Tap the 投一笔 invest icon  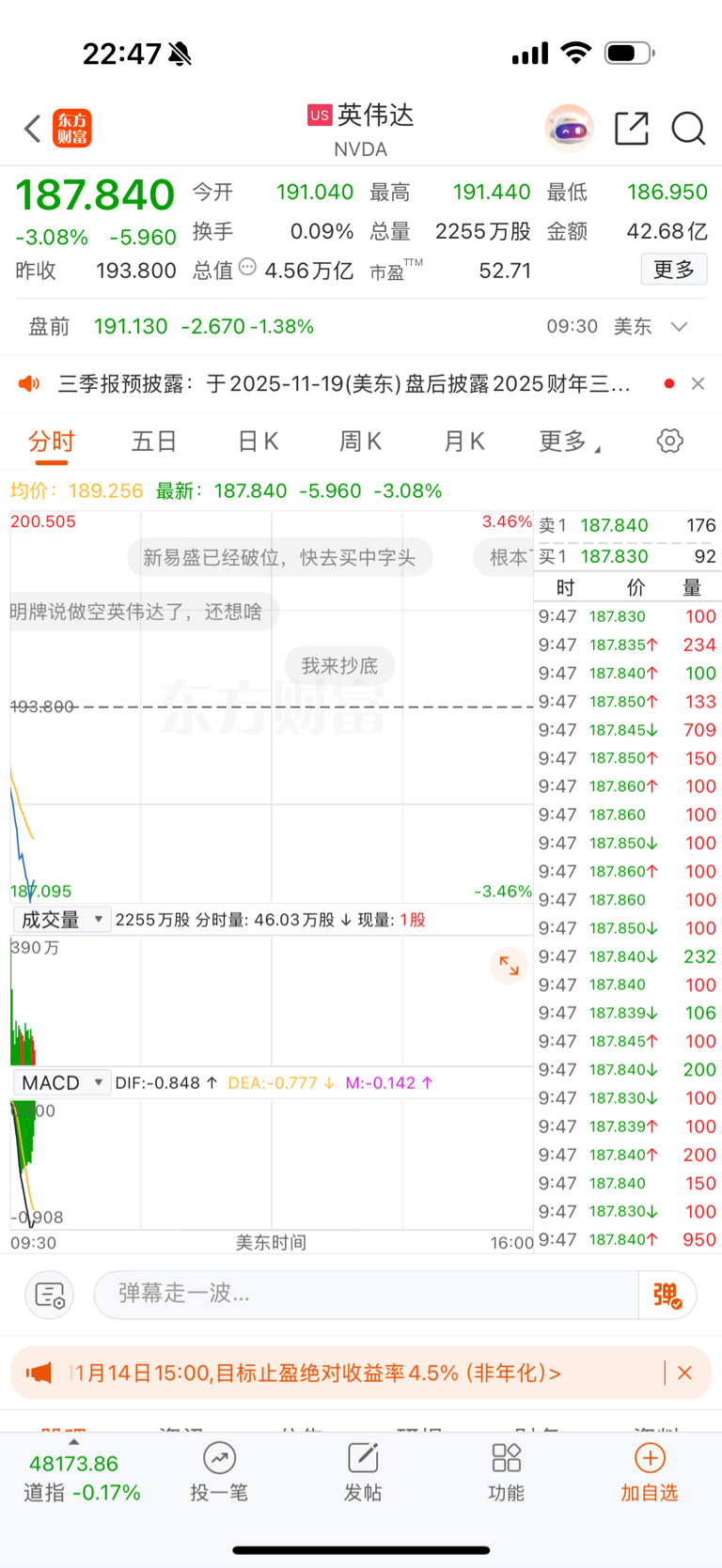pos(219,1472)
